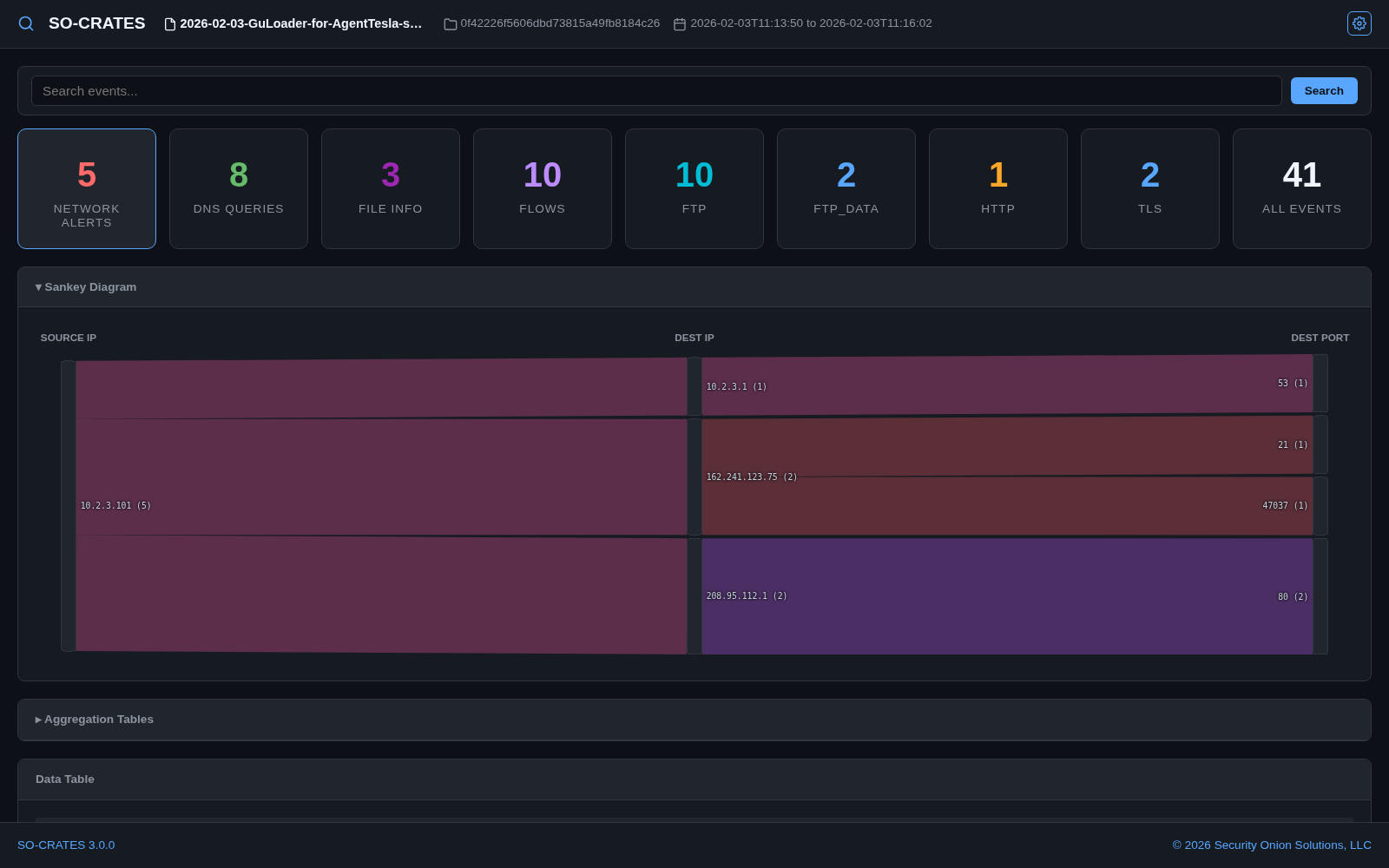This screenshot has width=1389, height=868.
Task: Click the 2026-02-03-GuLoader-for-AgentTesla file name
Action: tap(301, 23)
